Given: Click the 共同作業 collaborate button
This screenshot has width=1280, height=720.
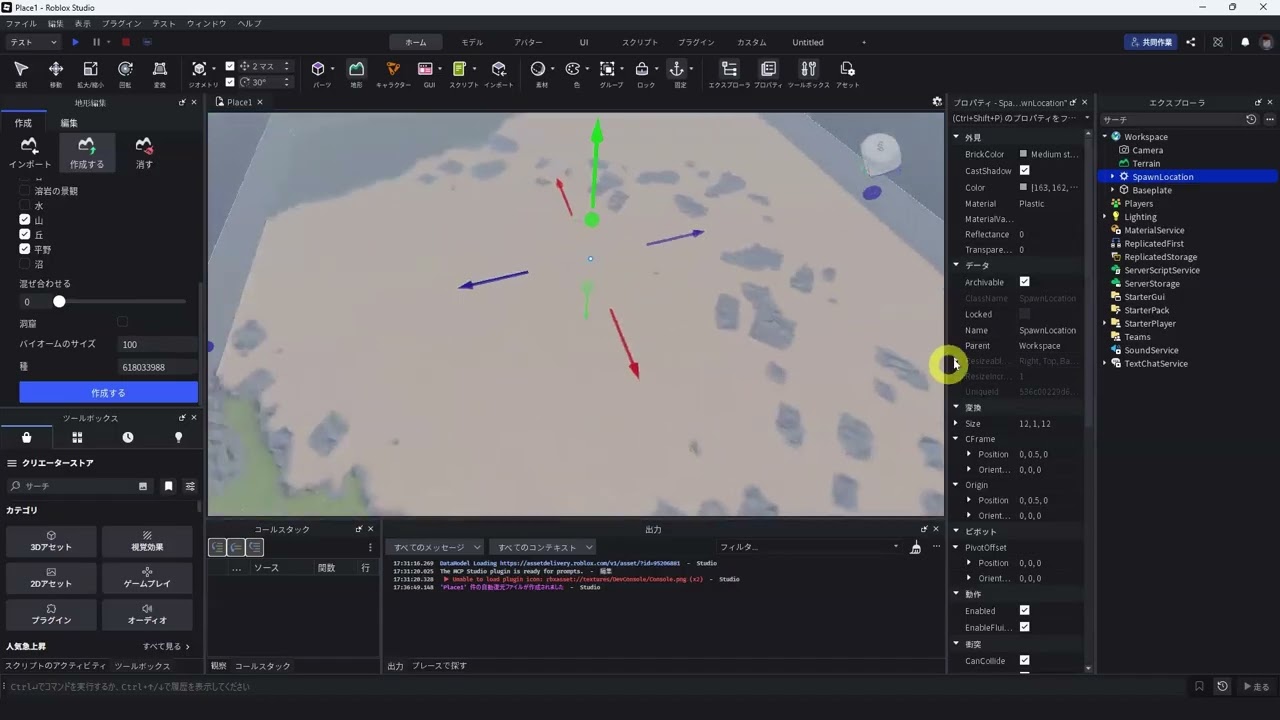Looking at the screenshot, I should tap(1150, 42).
